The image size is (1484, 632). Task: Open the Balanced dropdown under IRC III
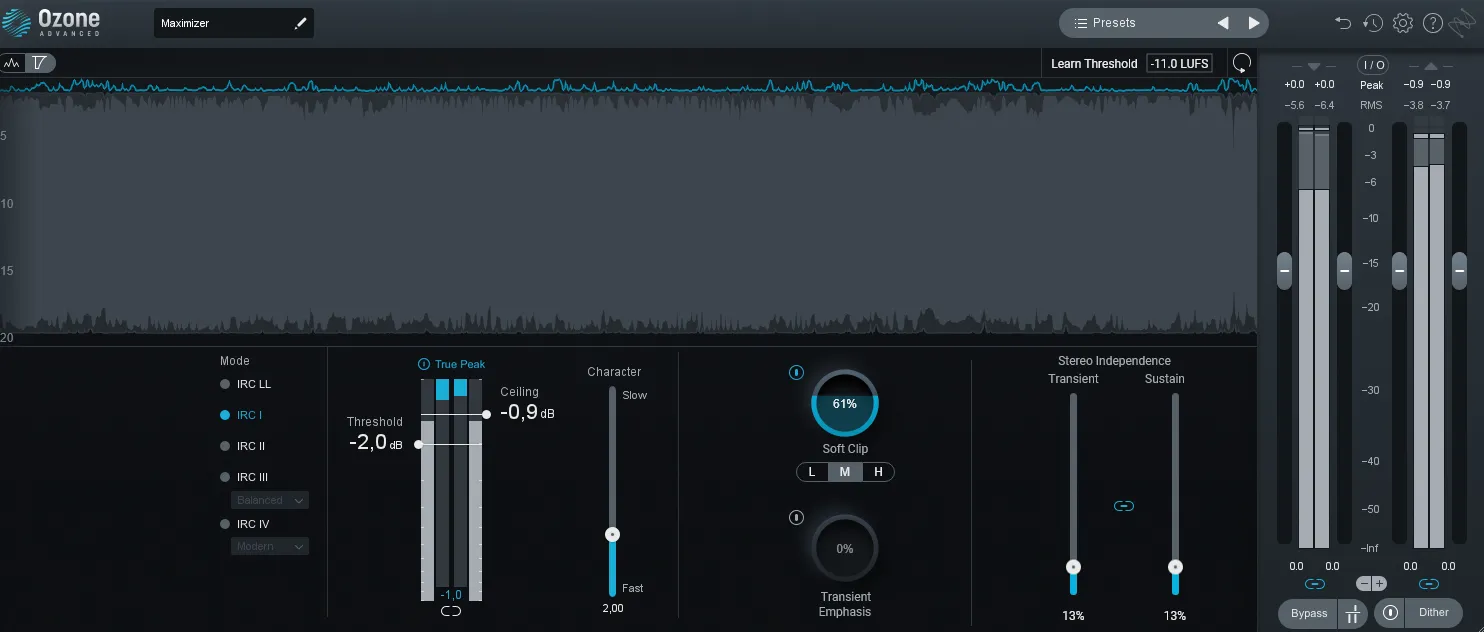269,499
